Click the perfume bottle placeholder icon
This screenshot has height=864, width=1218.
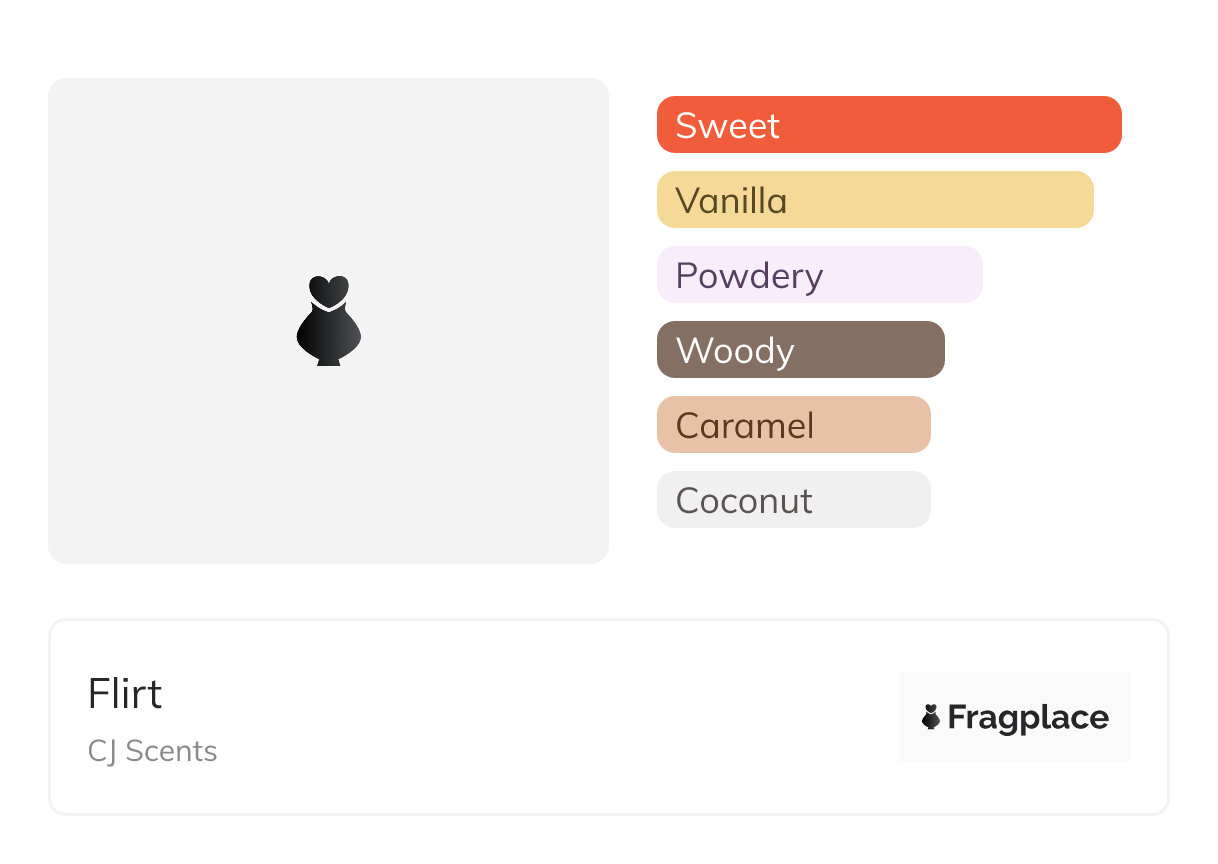[328, 321]
